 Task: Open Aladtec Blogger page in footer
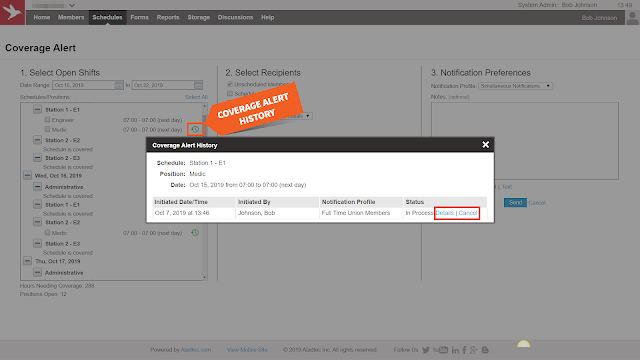coord(485,350)
